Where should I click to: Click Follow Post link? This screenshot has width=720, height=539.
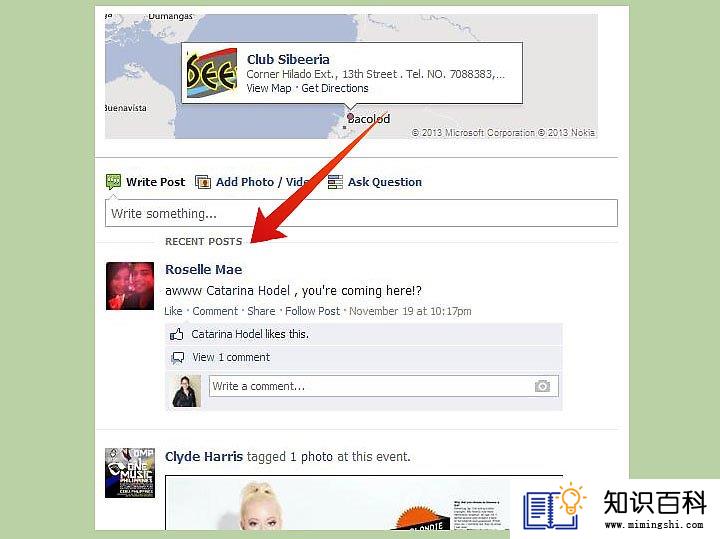(x=313, y=311)
